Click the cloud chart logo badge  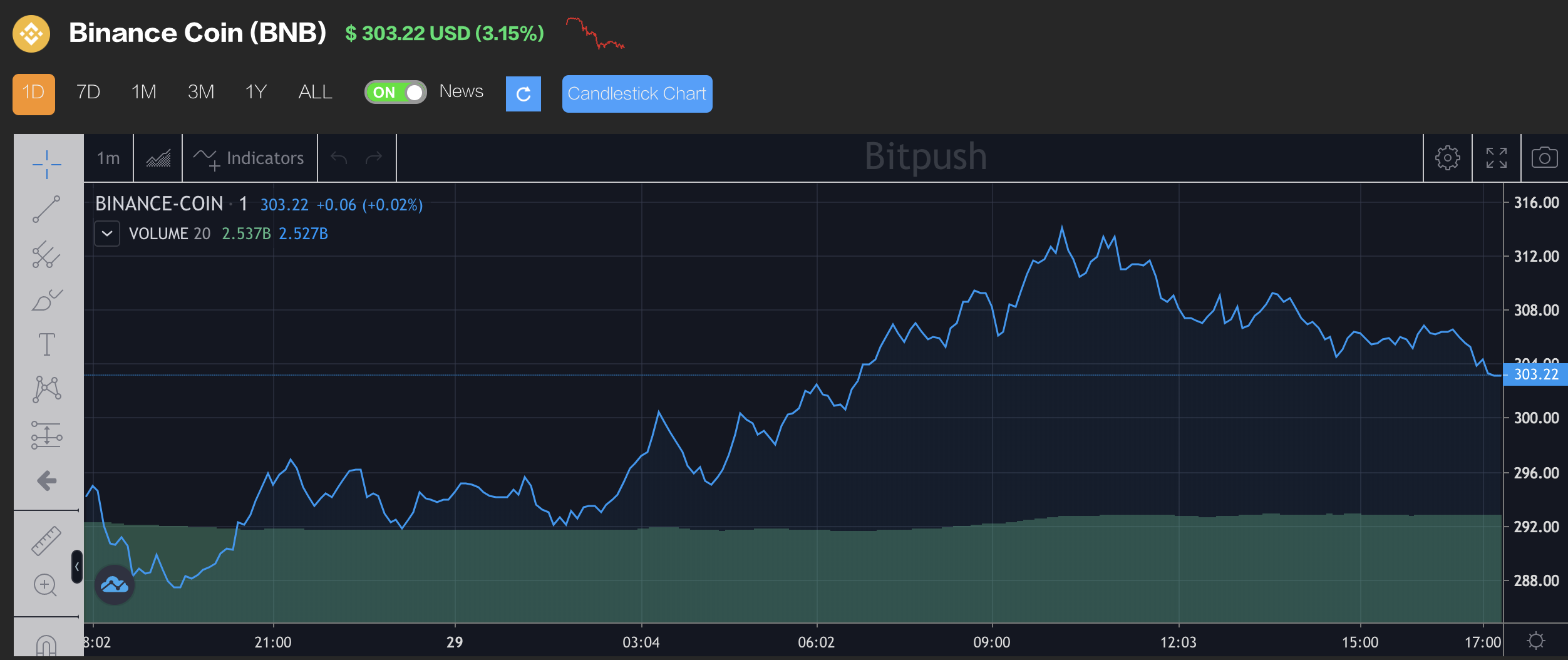coord(115,585)
